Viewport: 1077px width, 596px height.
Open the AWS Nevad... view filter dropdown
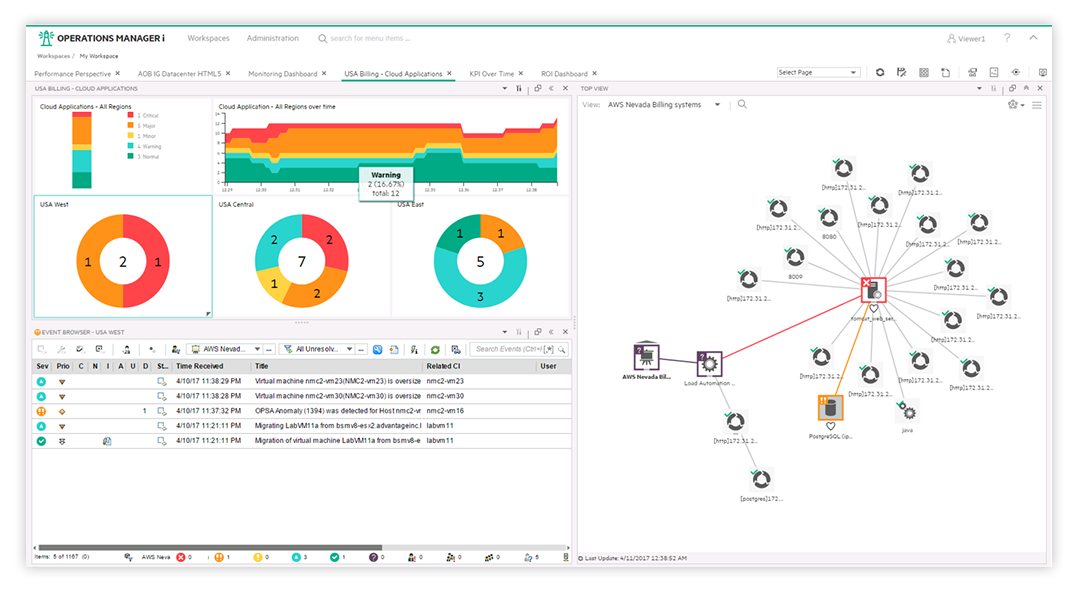pyautogui.click(x=258, y=349)
